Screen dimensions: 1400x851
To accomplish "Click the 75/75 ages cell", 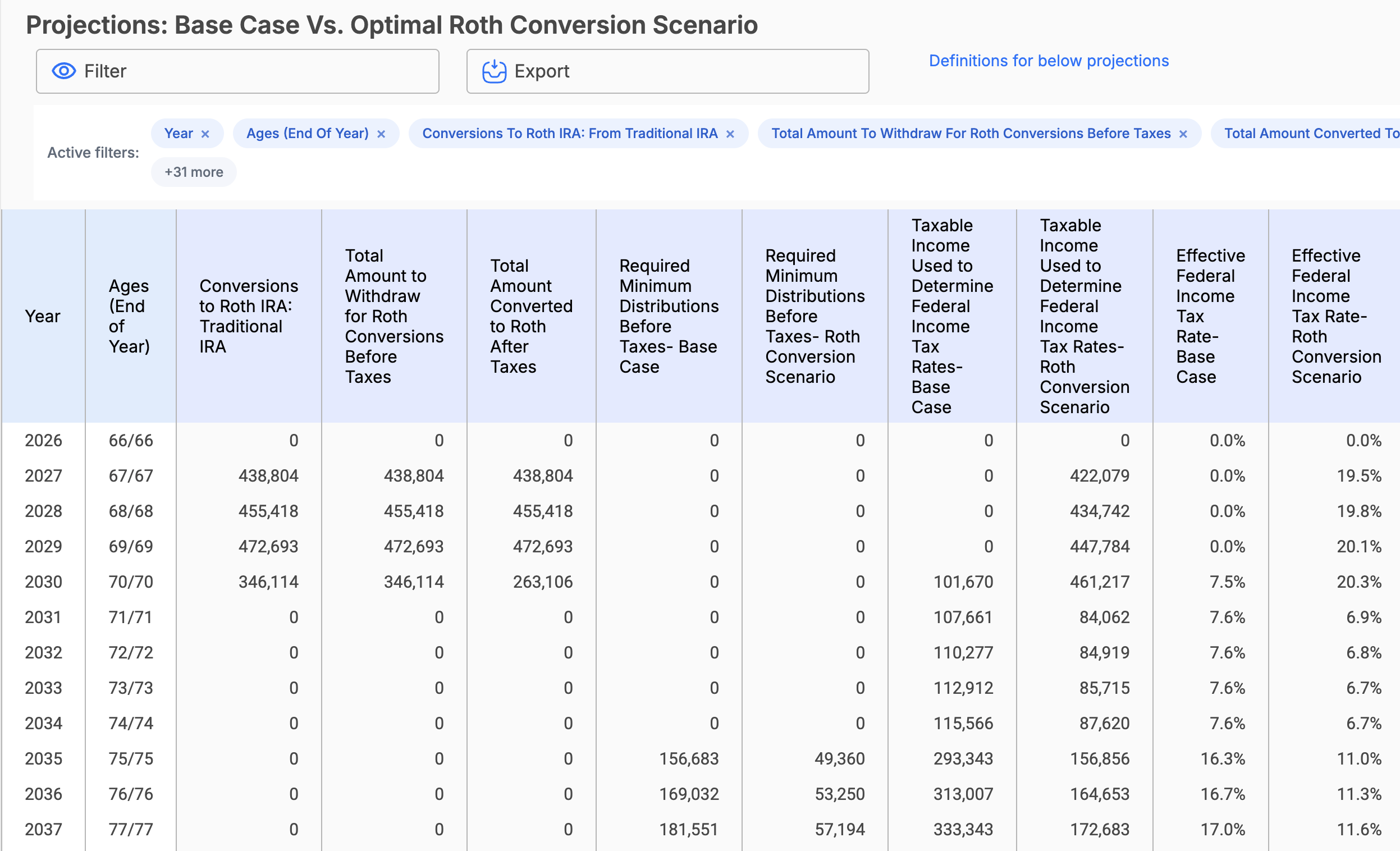I will [131, 759].
